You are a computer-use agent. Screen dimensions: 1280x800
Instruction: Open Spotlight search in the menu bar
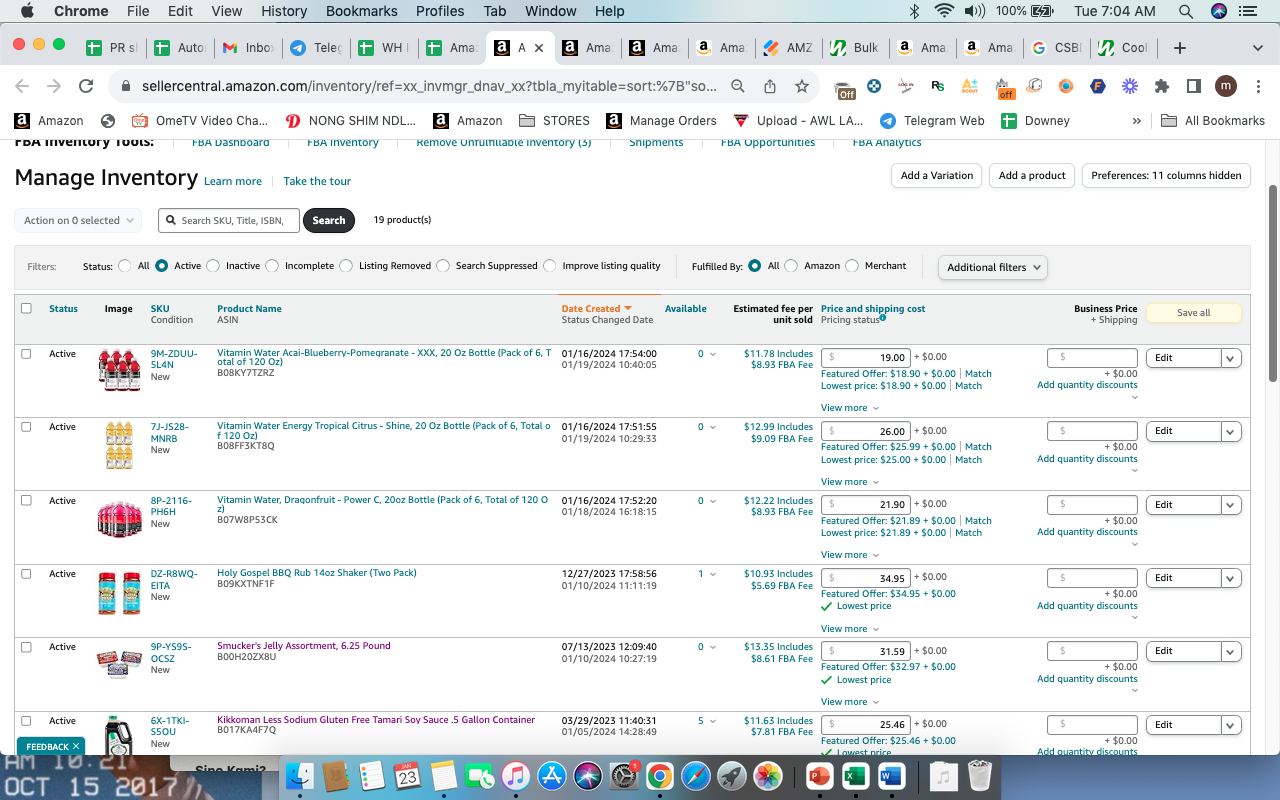click(1186, 11)
